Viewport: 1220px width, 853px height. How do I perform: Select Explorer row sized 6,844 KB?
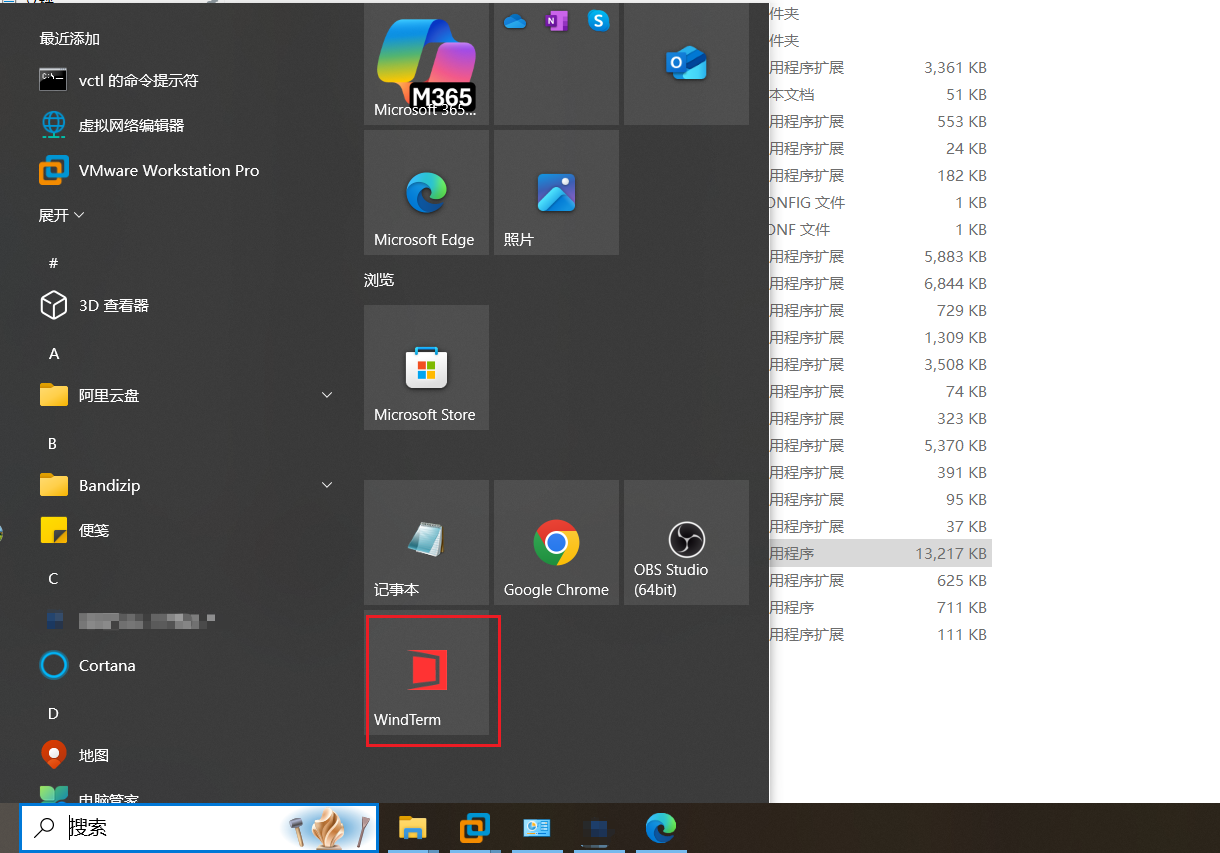(880, 284)
